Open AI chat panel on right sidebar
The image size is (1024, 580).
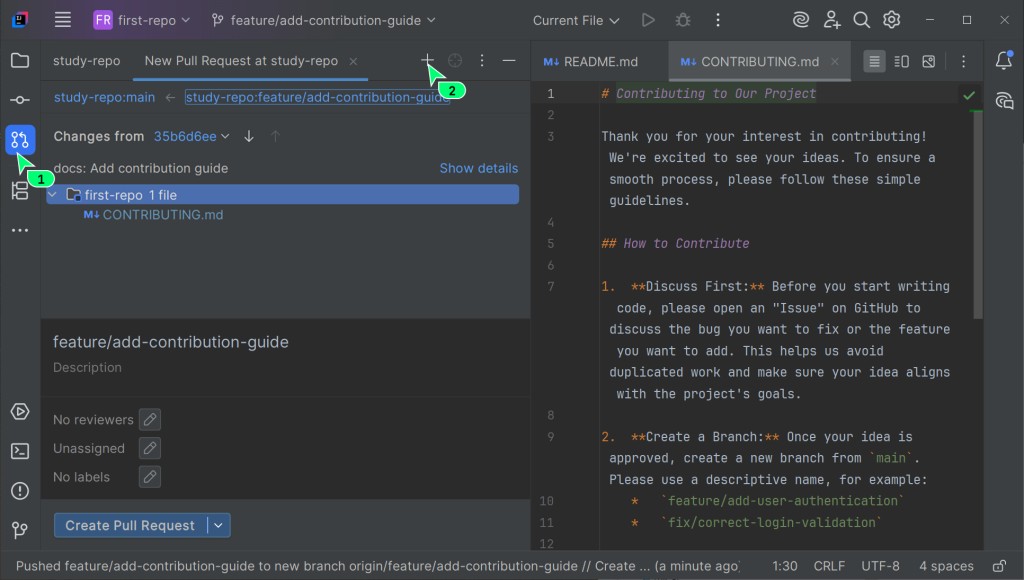click(1004, 101)
